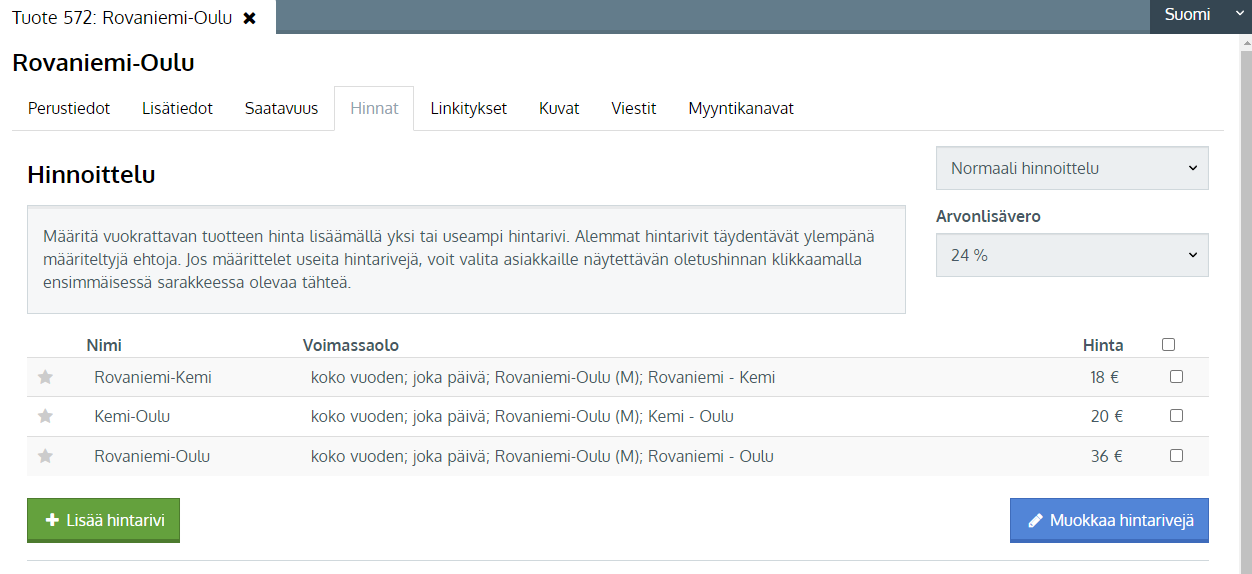This screenshot has height=574, width=1252.
Task: Open the Suomi language selector
Action: point(1199,15)
